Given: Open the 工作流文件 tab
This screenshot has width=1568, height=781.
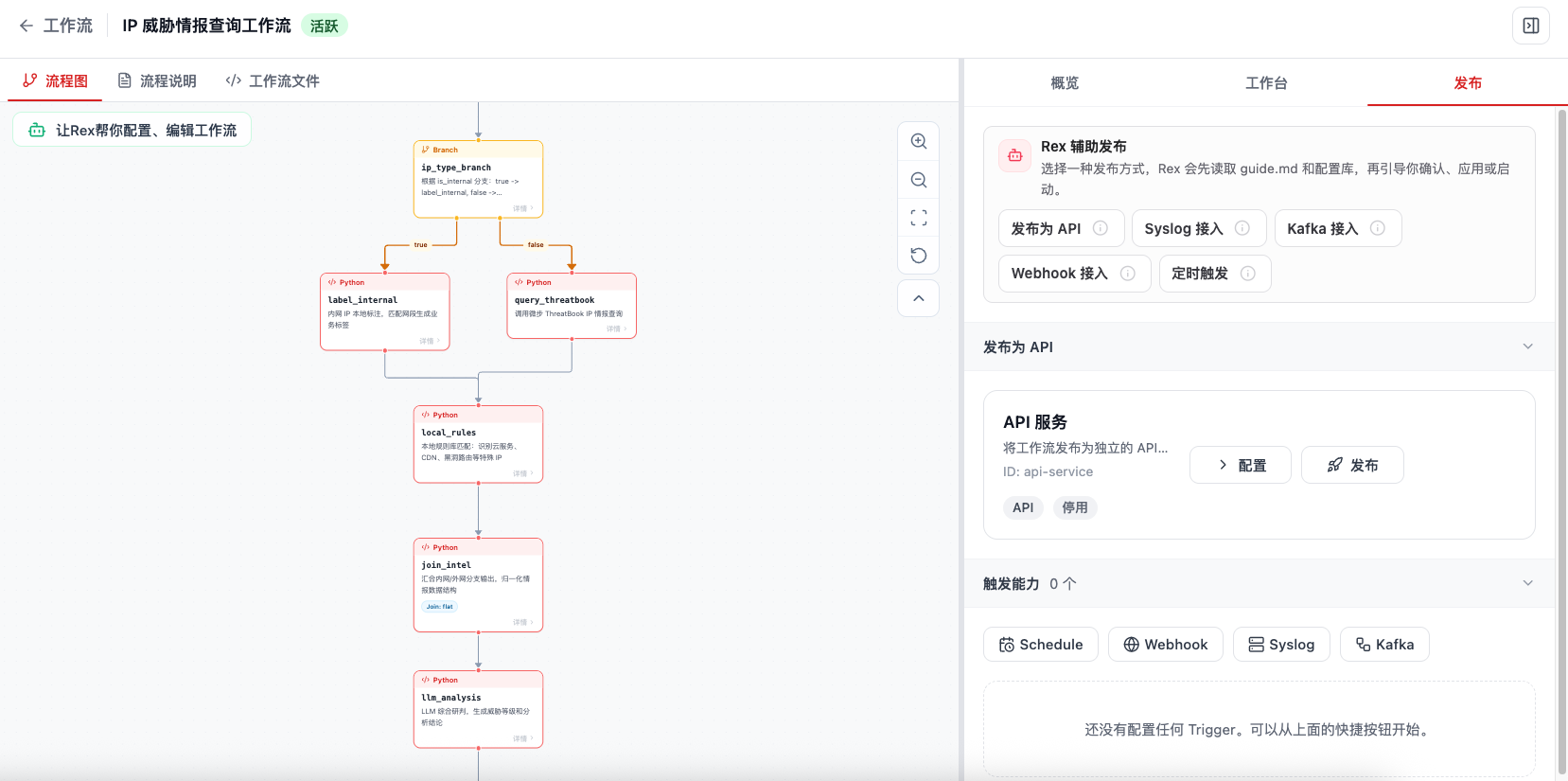Looking at the screenshot, I should [x=273, y=81].
